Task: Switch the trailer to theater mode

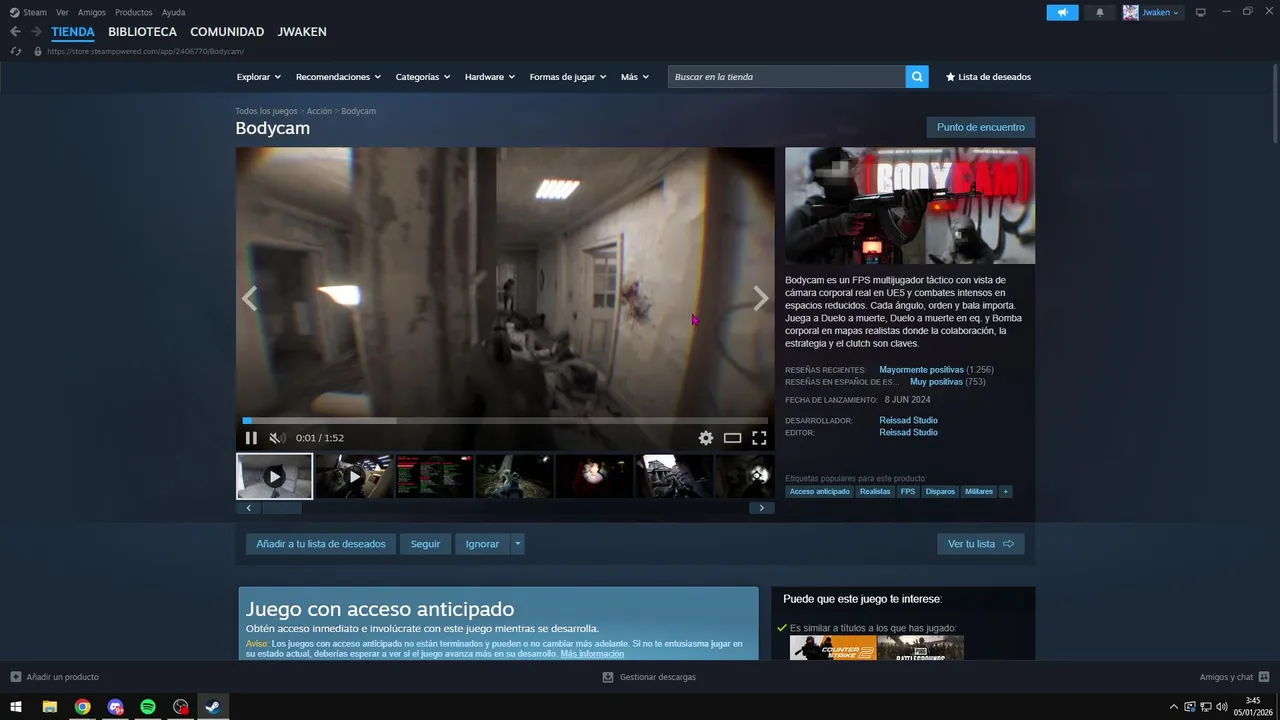Action: [733, 438]
